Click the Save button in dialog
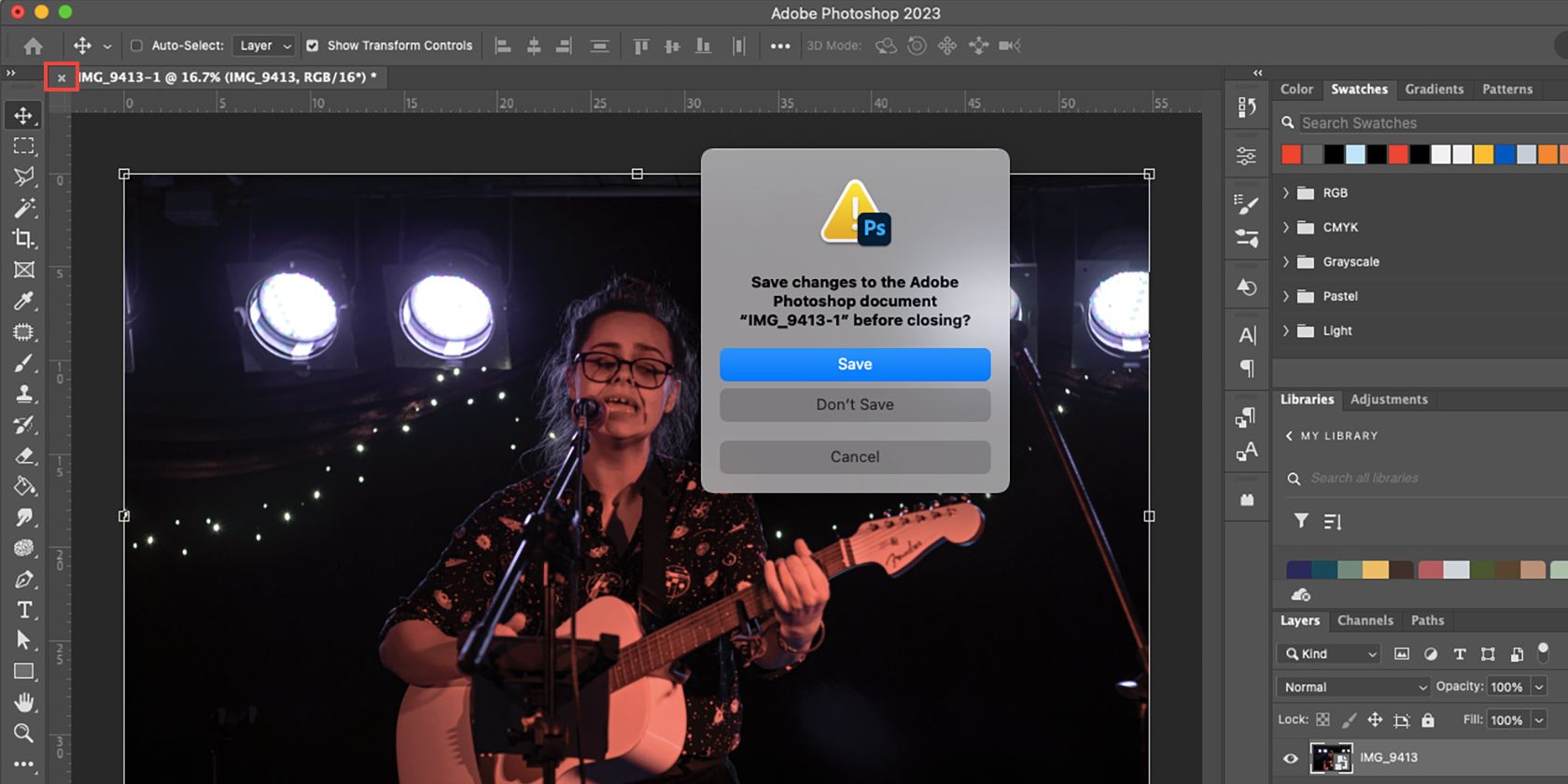 point(855,365)
